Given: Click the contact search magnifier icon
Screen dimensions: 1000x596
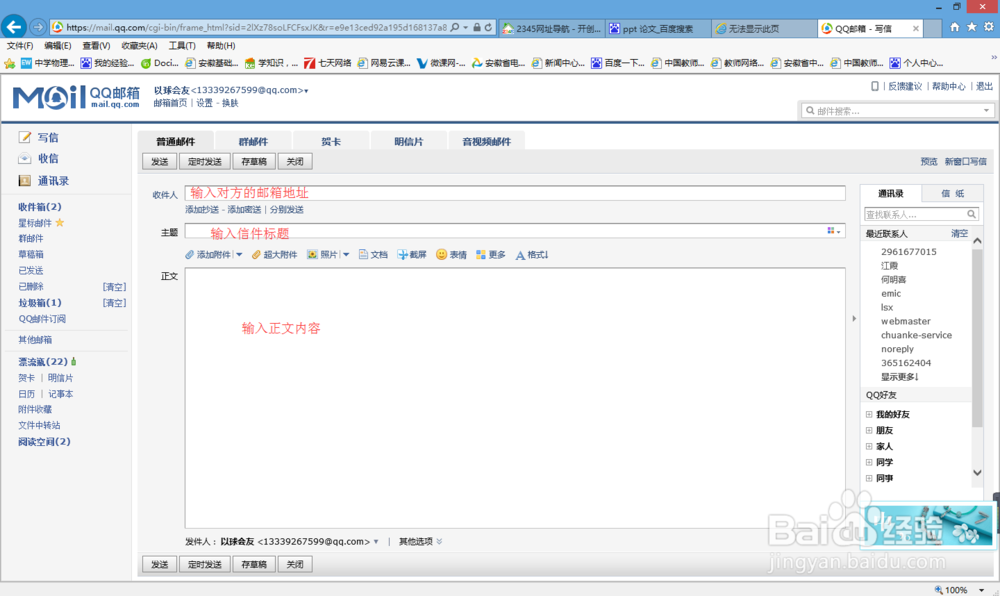Looking at the screenshot, I should tap(971, 214).
